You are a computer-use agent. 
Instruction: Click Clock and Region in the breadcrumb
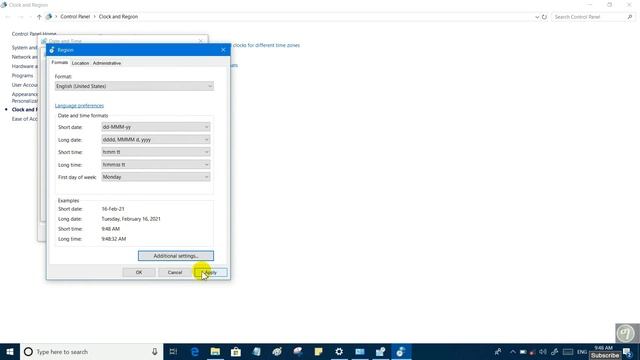tap(118, 17)
